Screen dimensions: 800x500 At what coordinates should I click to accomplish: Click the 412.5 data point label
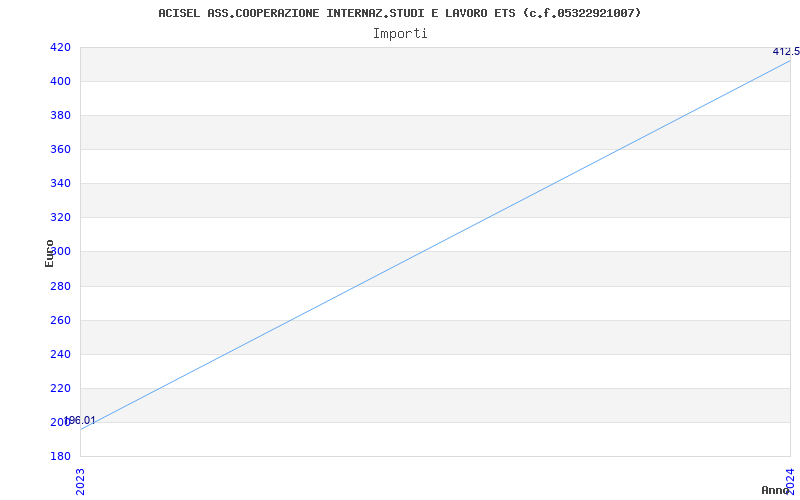(x=786, y=52)
